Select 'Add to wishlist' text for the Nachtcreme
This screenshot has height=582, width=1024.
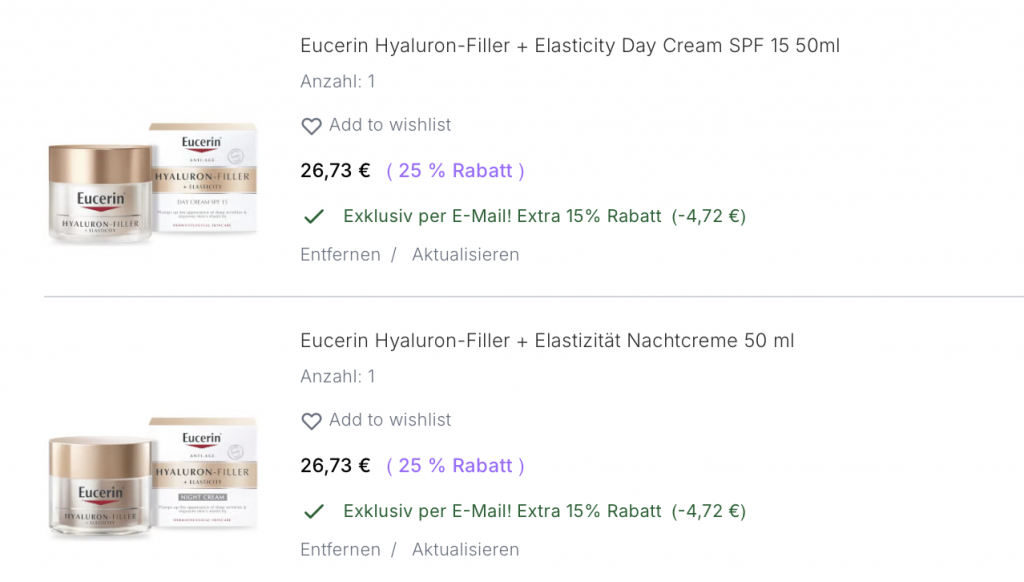(390, 420)
